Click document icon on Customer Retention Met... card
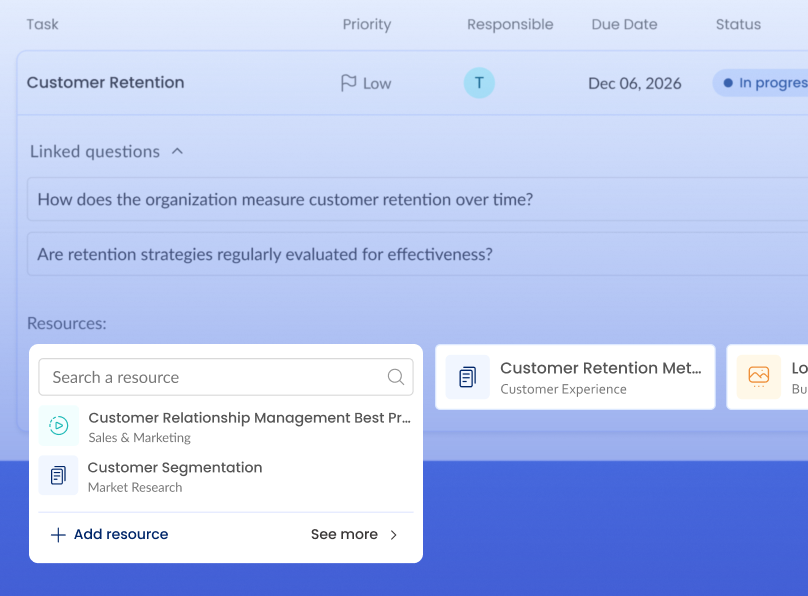Image resolution: width=808 pixels, height=596 pixels. tap(467, 377)
